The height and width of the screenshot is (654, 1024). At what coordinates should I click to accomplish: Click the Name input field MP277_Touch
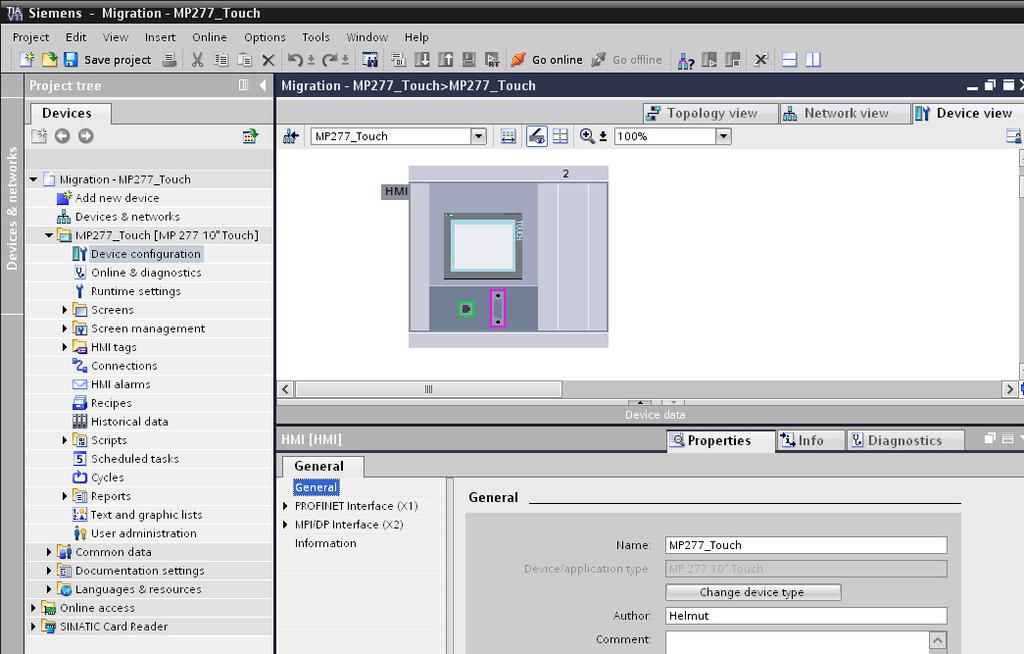point(806,545)
